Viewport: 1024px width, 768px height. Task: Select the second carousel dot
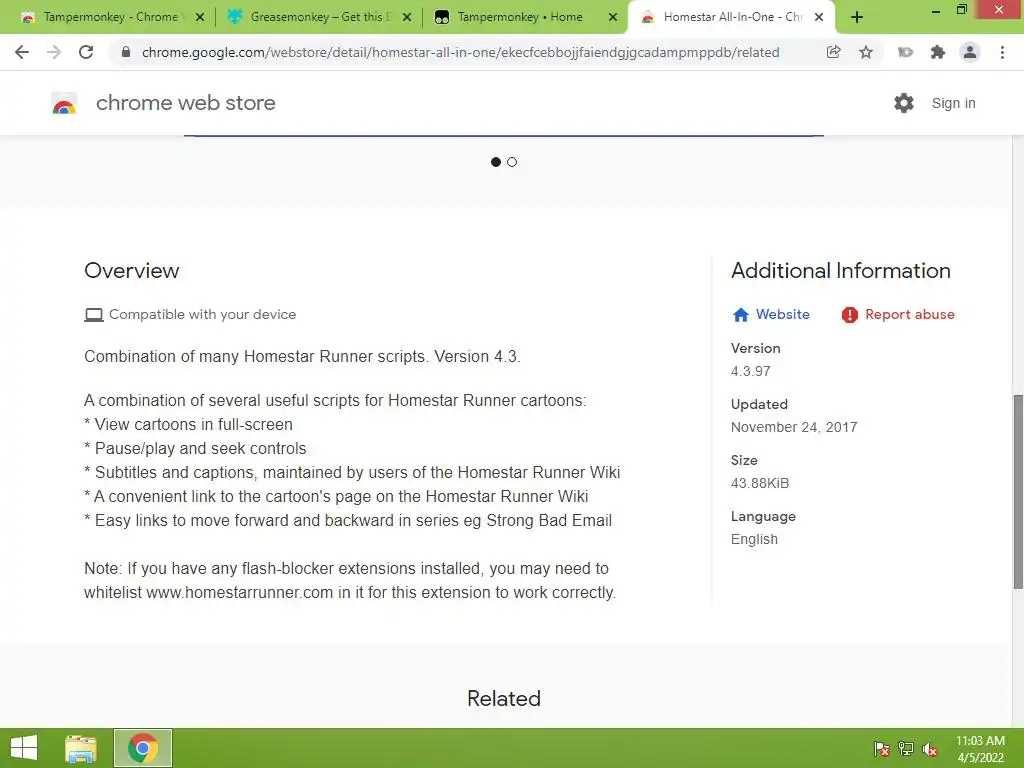point(512,162)
